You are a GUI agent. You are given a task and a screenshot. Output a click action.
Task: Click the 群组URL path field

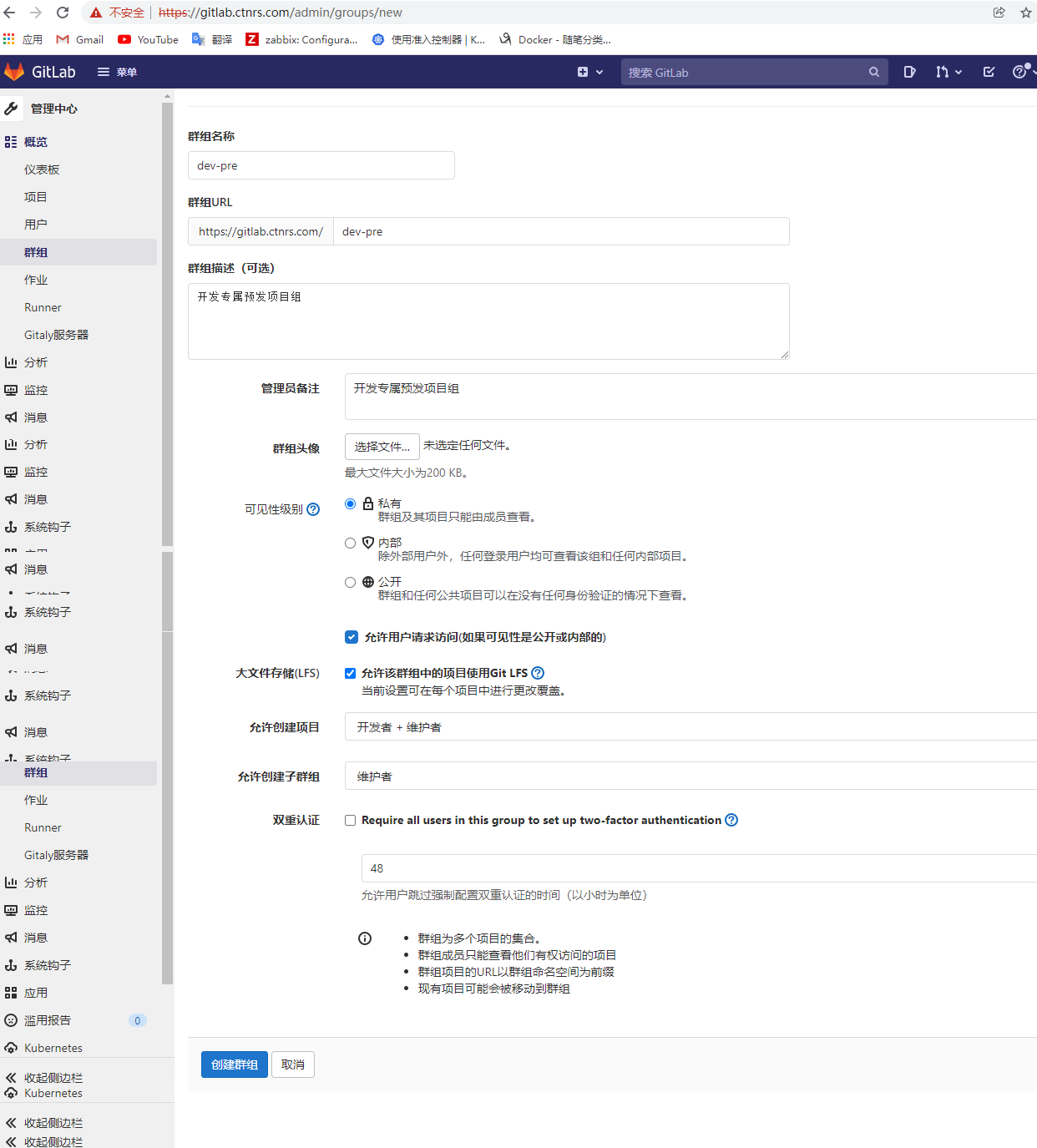point(561,231)
